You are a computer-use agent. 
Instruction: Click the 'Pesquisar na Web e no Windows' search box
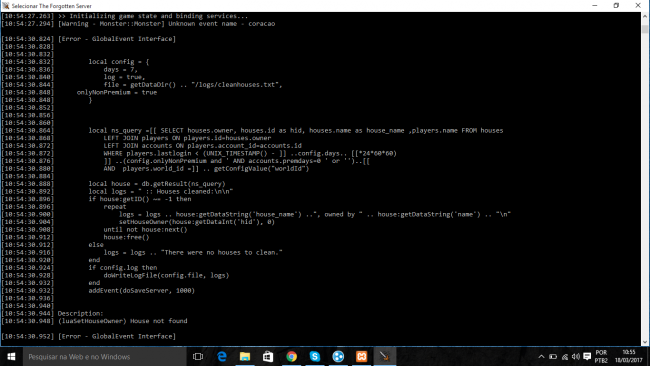104,356
